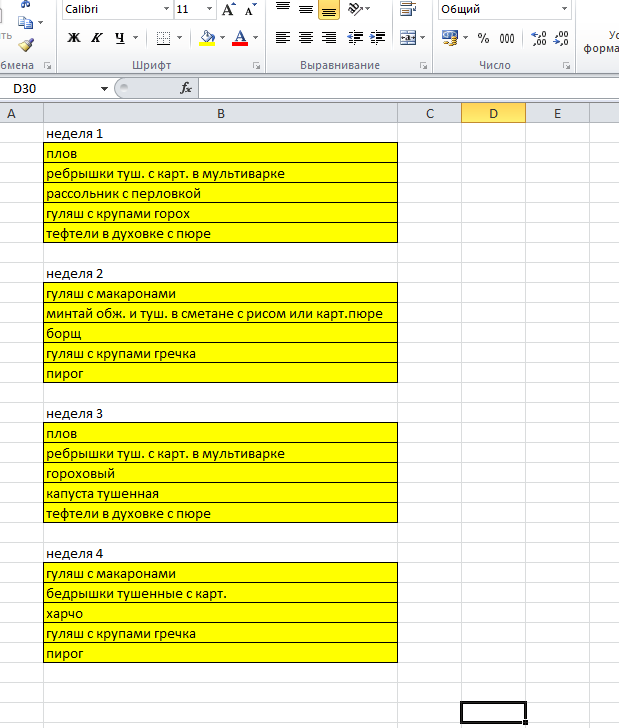This screenshot has height=728, width=619.
Task: Click the Insert Function fx icon
Action: coord(186,88)
